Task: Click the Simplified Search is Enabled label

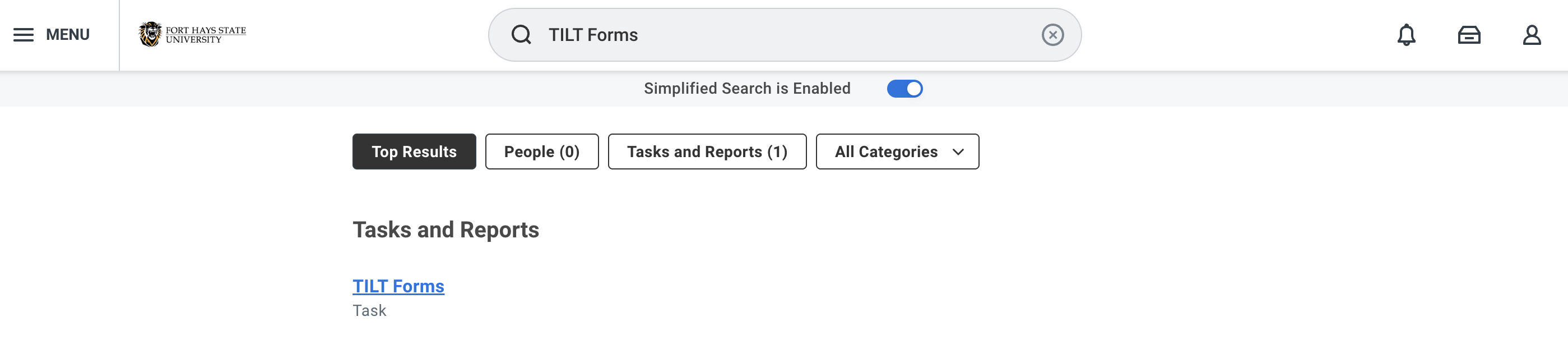Action: (x=747, y=89)
